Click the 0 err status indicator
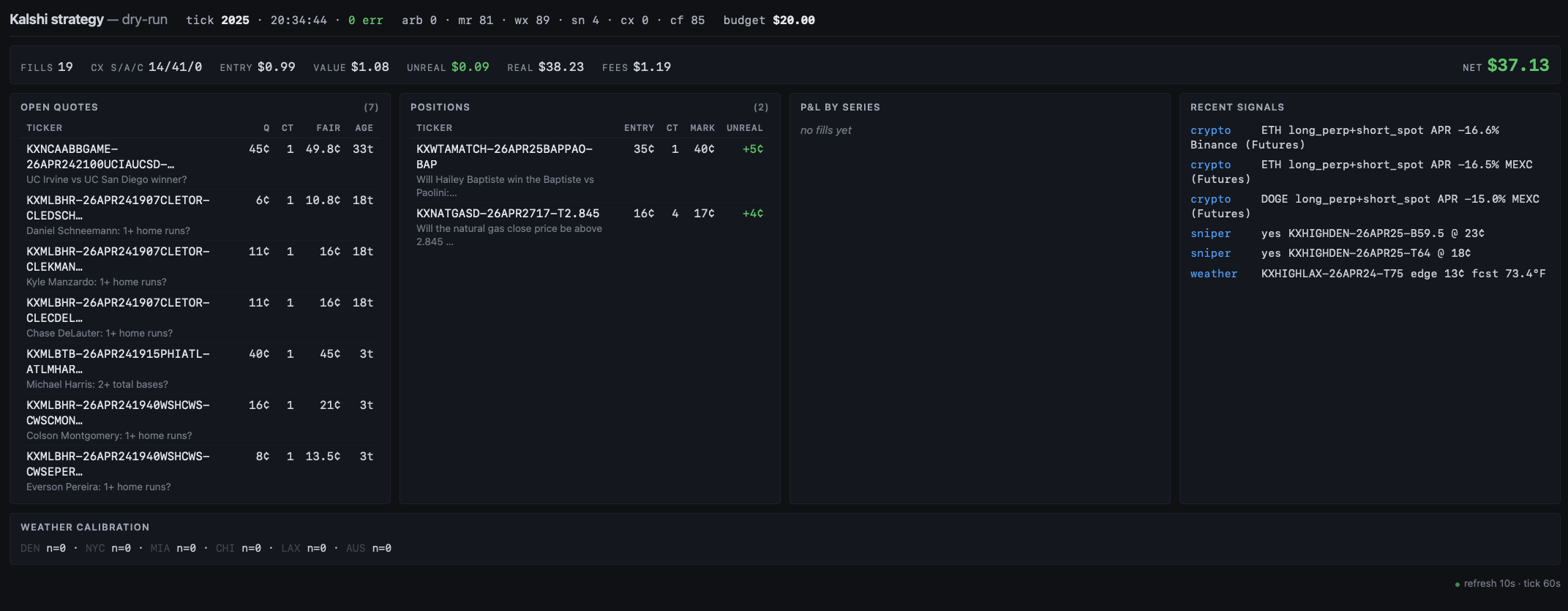 [x=366, y=20]
